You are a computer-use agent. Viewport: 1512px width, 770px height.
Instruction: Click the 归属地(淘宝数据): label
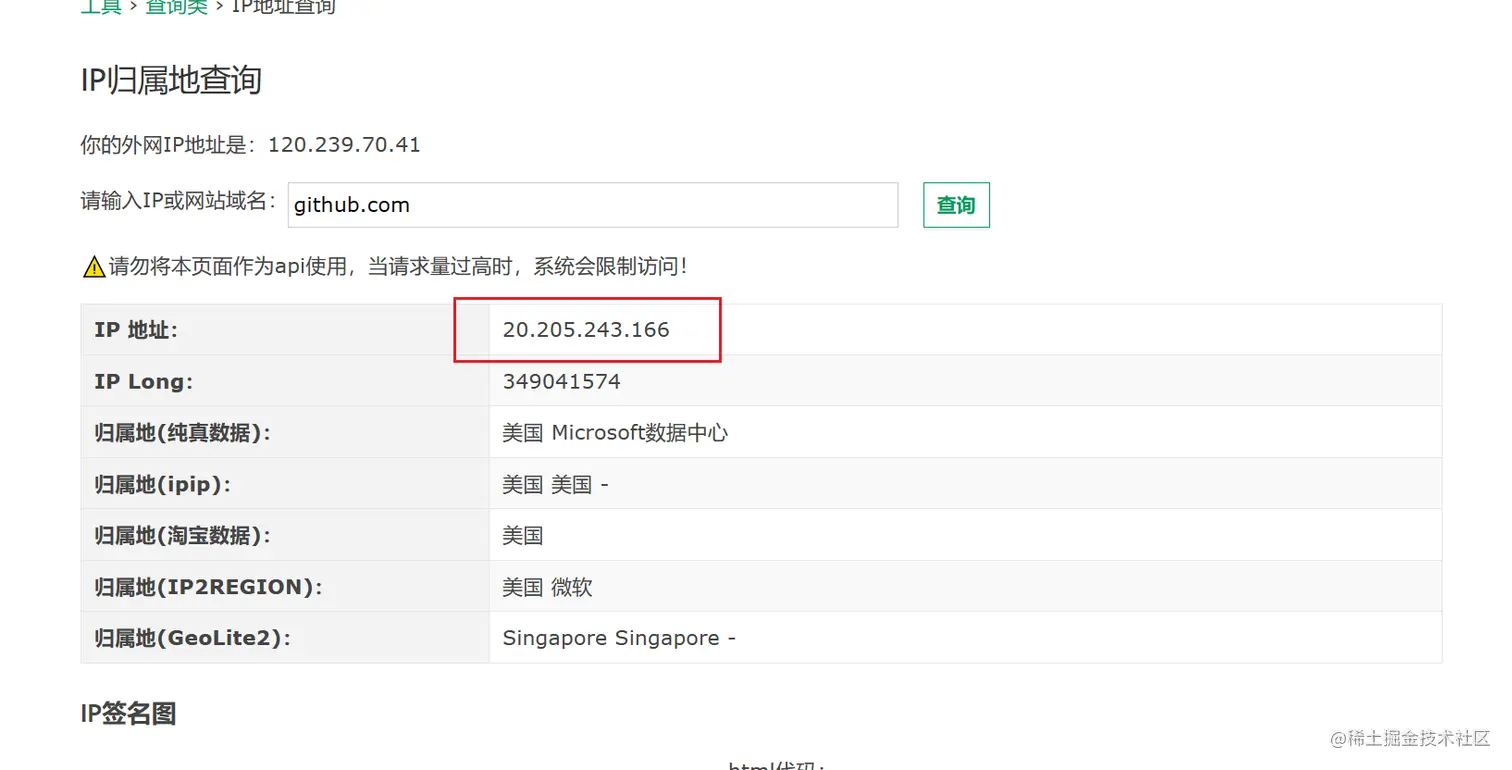(x=183, y=536)
